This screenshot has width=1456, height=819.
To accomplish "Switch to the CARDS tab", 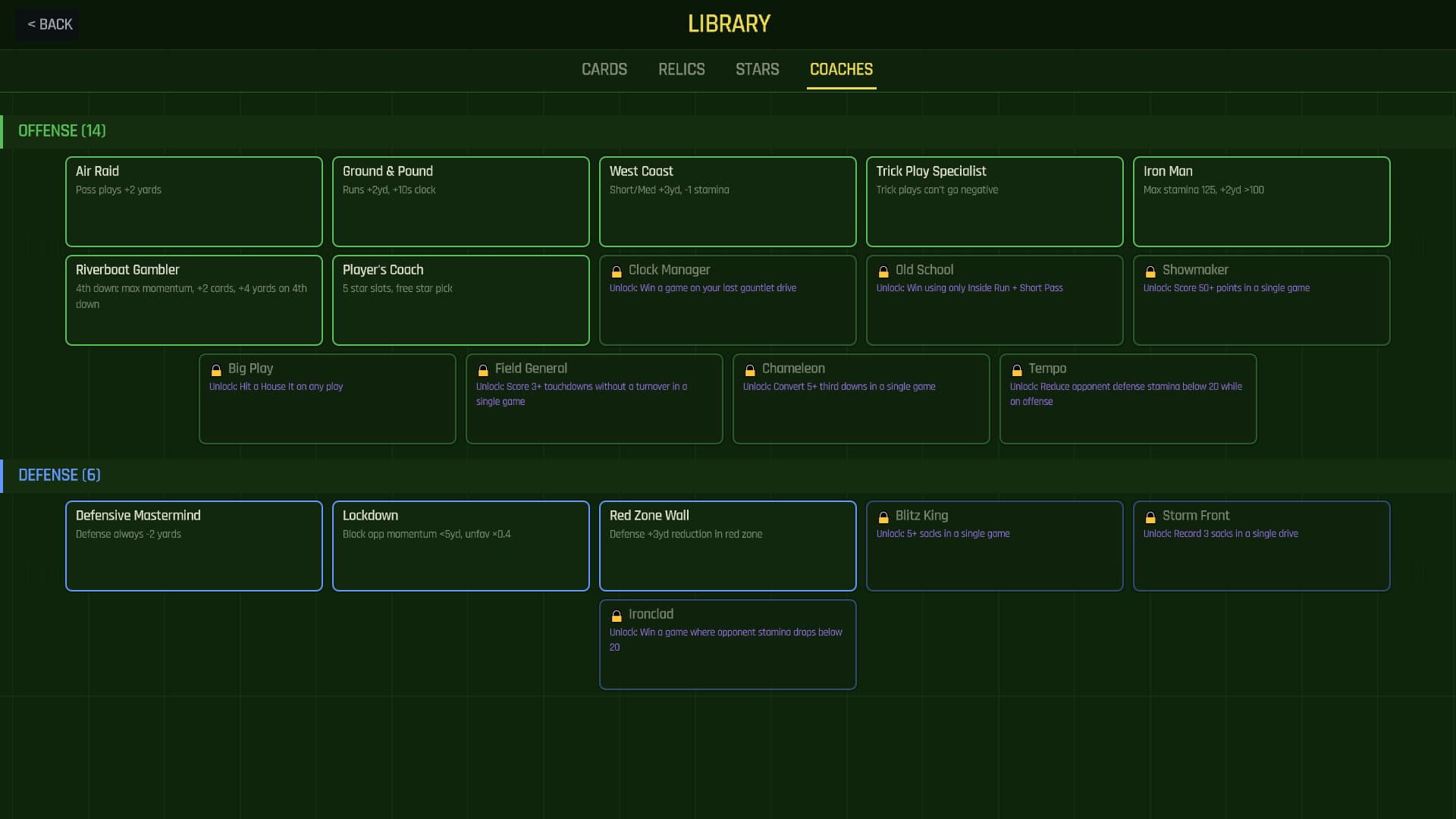I will tap(604, 69).
